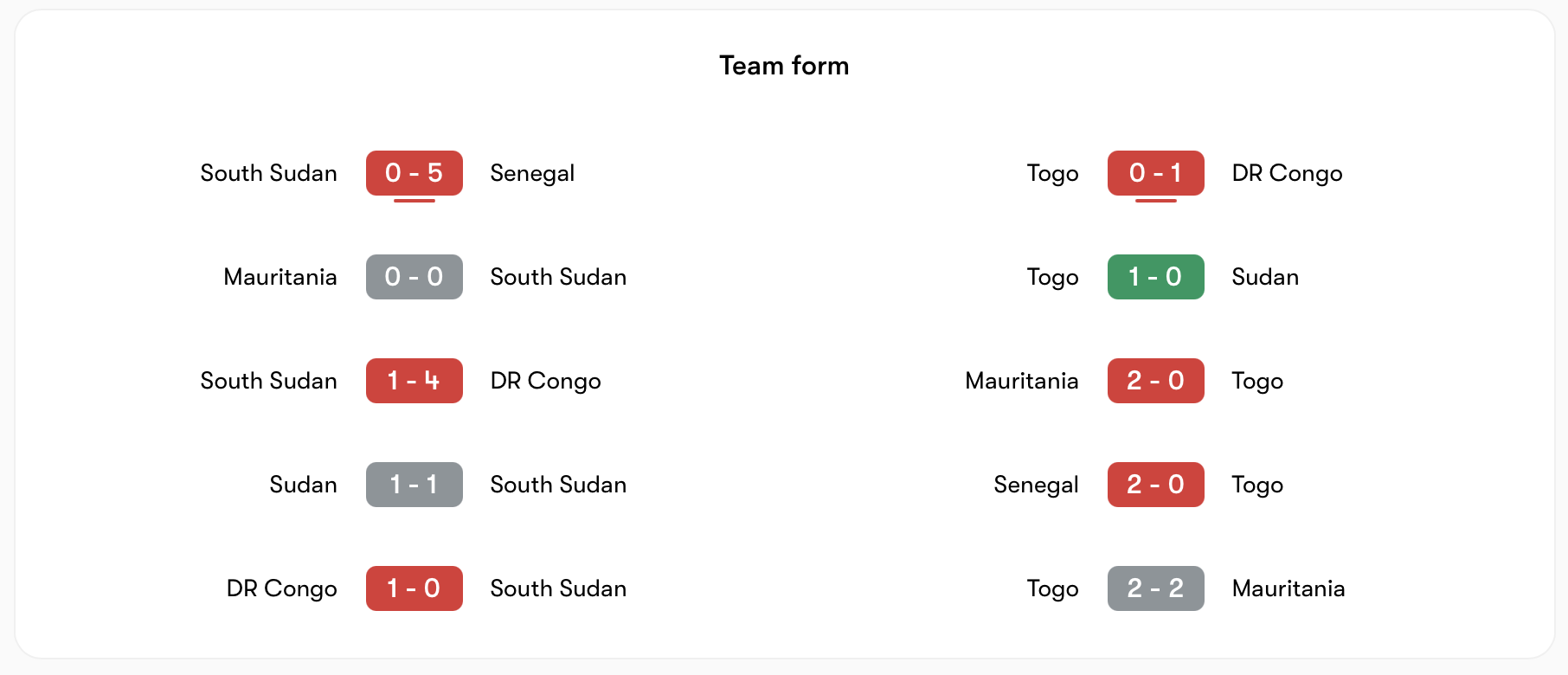Select the 1 - 4 South Sudan vs DR Congo score

(x=414, y=381)
